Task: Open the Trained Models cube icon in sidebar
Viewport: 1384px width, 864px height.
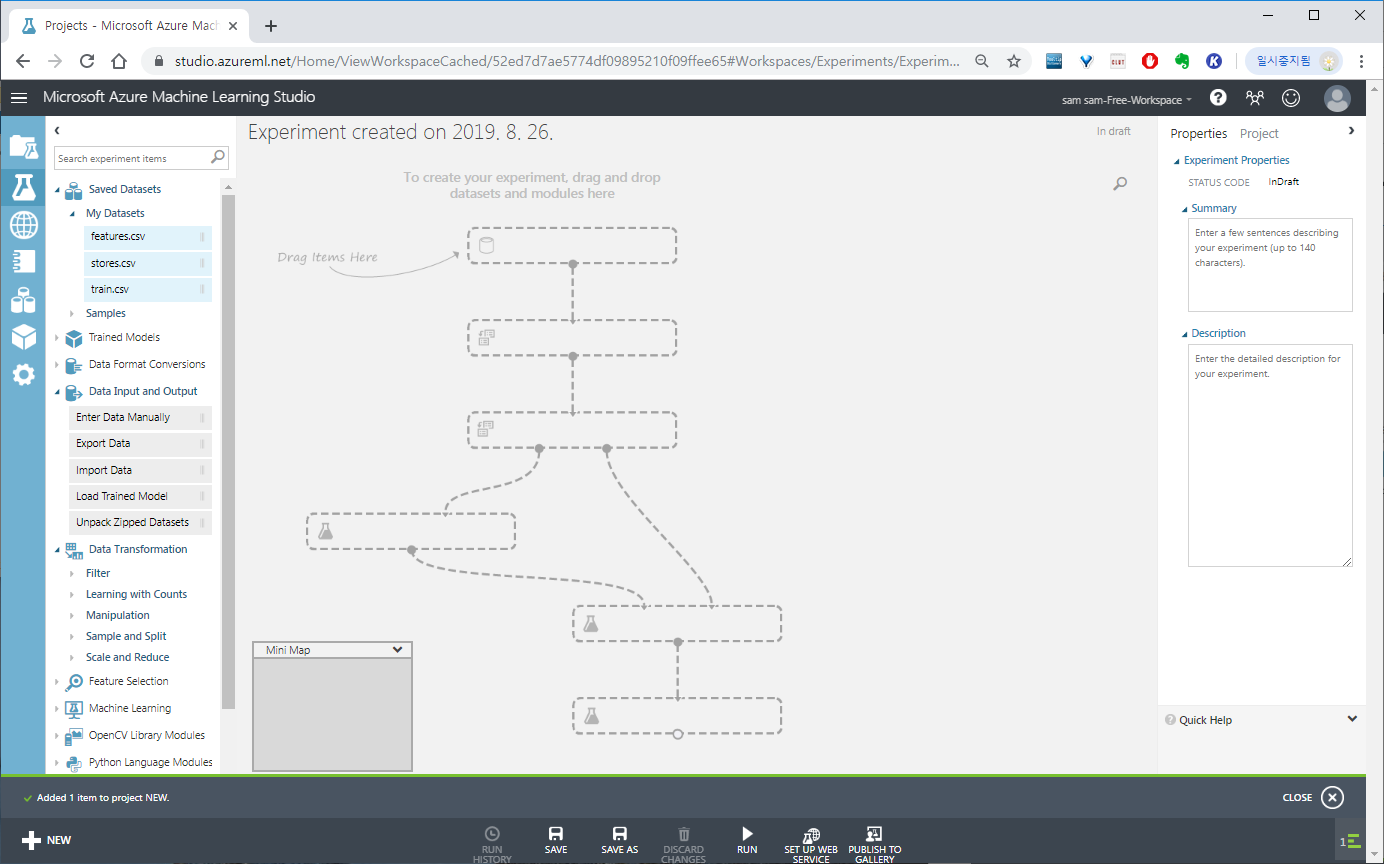Action: (23, 337)
